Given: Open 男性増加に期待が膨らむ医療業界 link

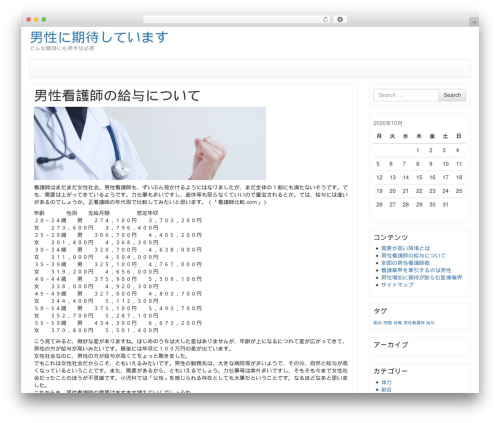Looking at the screenshot, I should click(421, 277).
